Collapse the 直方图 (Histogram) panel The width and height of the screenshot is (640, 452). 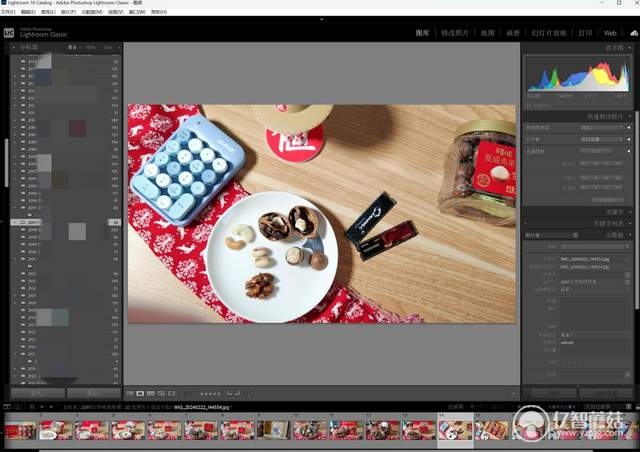(x=630, y=48)
